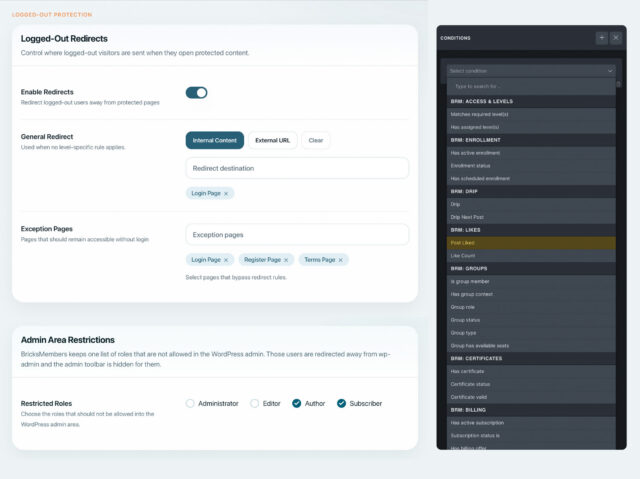The image size is (640, 479).
Task: Uncheck the Author restricted role
Action: [x=297, y=404]
